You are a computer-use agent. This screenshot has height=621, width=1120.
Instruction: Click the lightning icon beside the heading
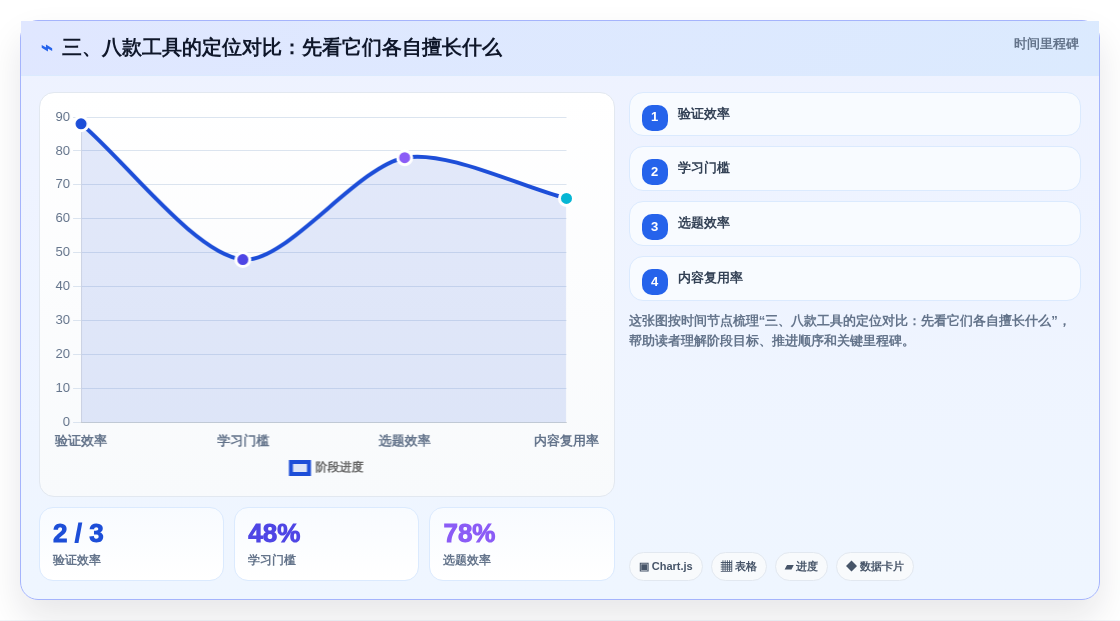coord(47,49)
